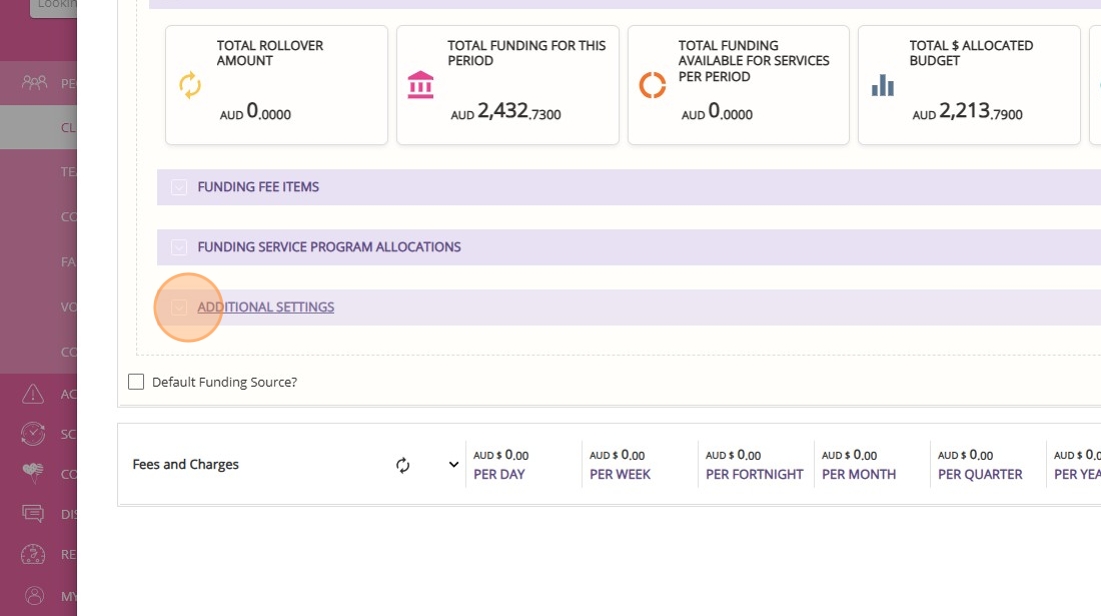Click the Additional Settings link
1101x616 pixels.
266,307
